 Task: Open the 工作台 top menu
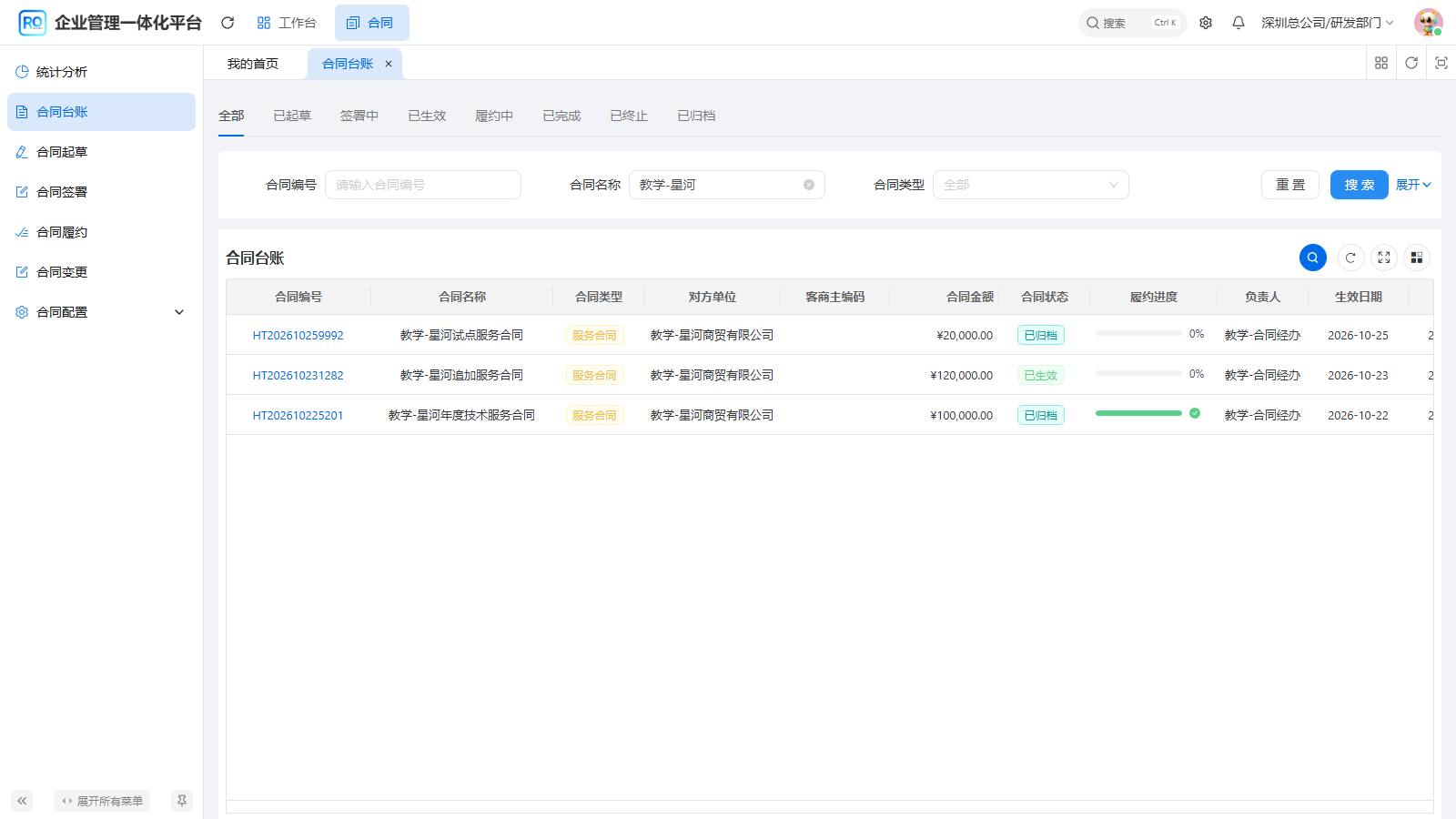tap(287, 23)
